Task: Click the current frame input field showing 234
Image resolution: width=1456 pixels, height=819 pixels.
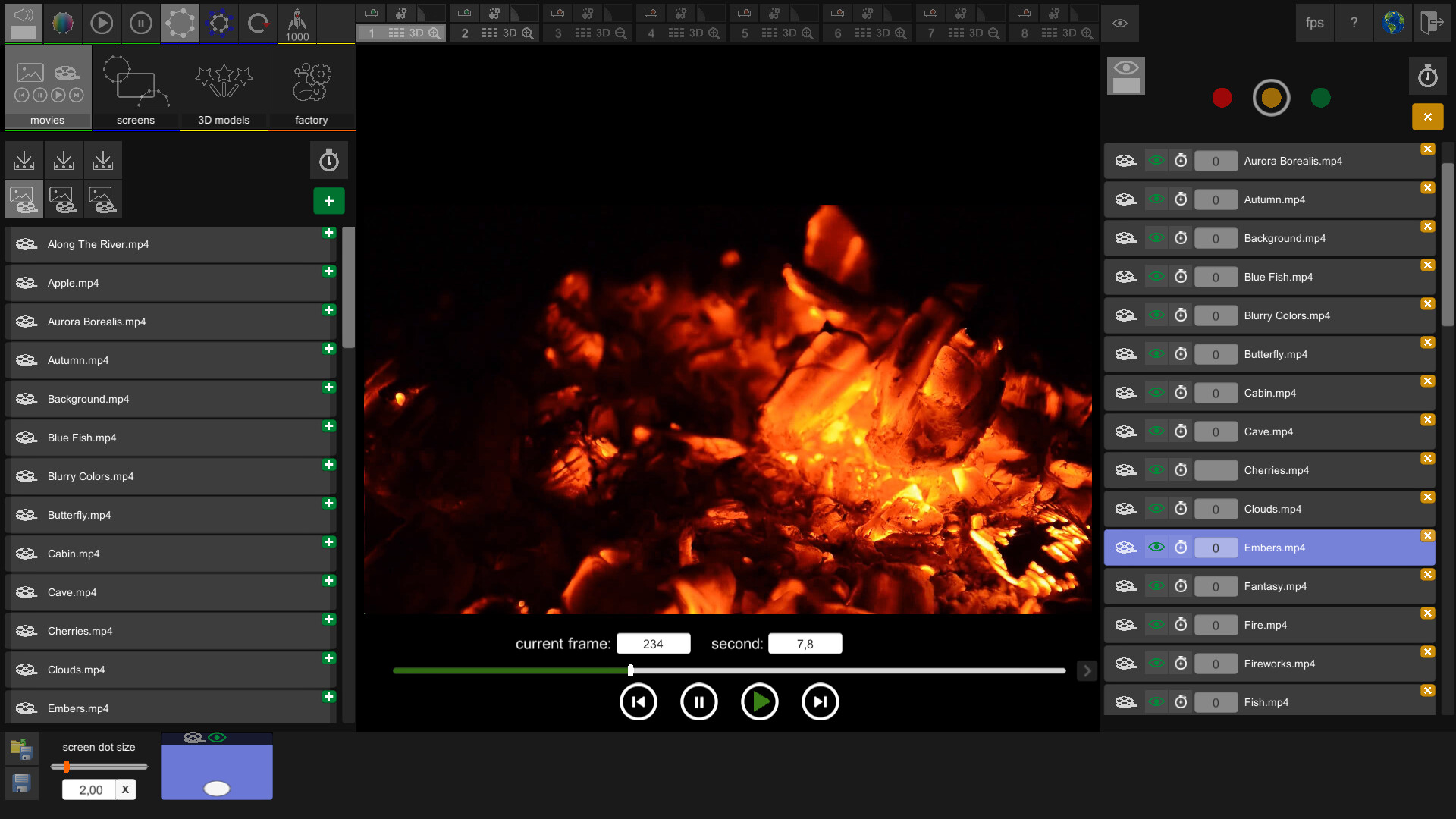Action: [x=653, y=643]
